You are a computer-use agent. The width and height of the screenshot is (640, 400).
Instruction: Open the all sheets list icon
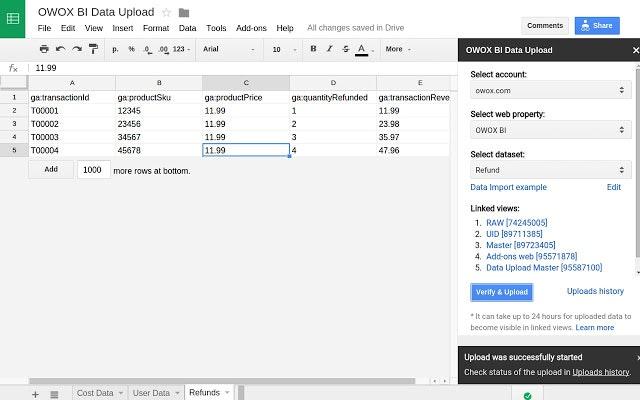[54, 394]
